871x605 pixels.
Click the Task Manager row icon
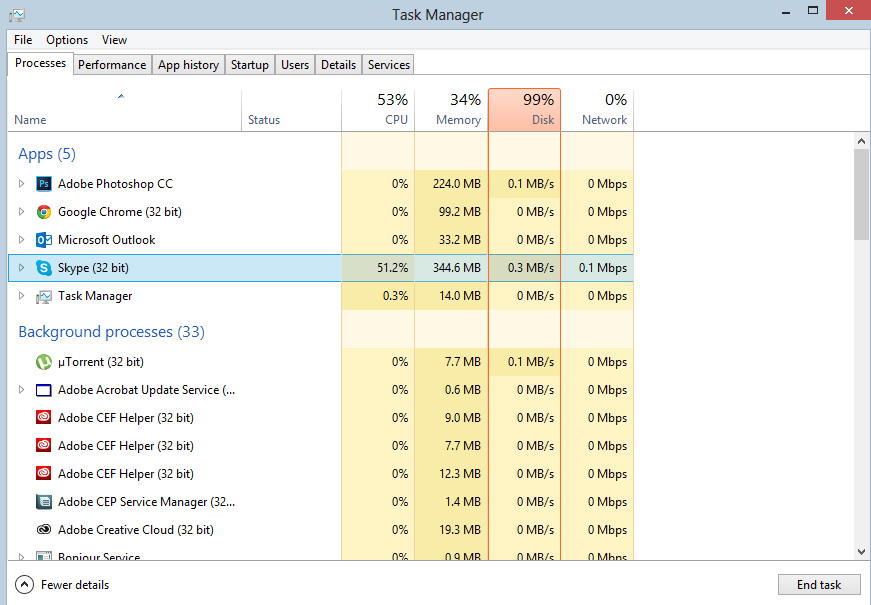[x=44, y=297]
